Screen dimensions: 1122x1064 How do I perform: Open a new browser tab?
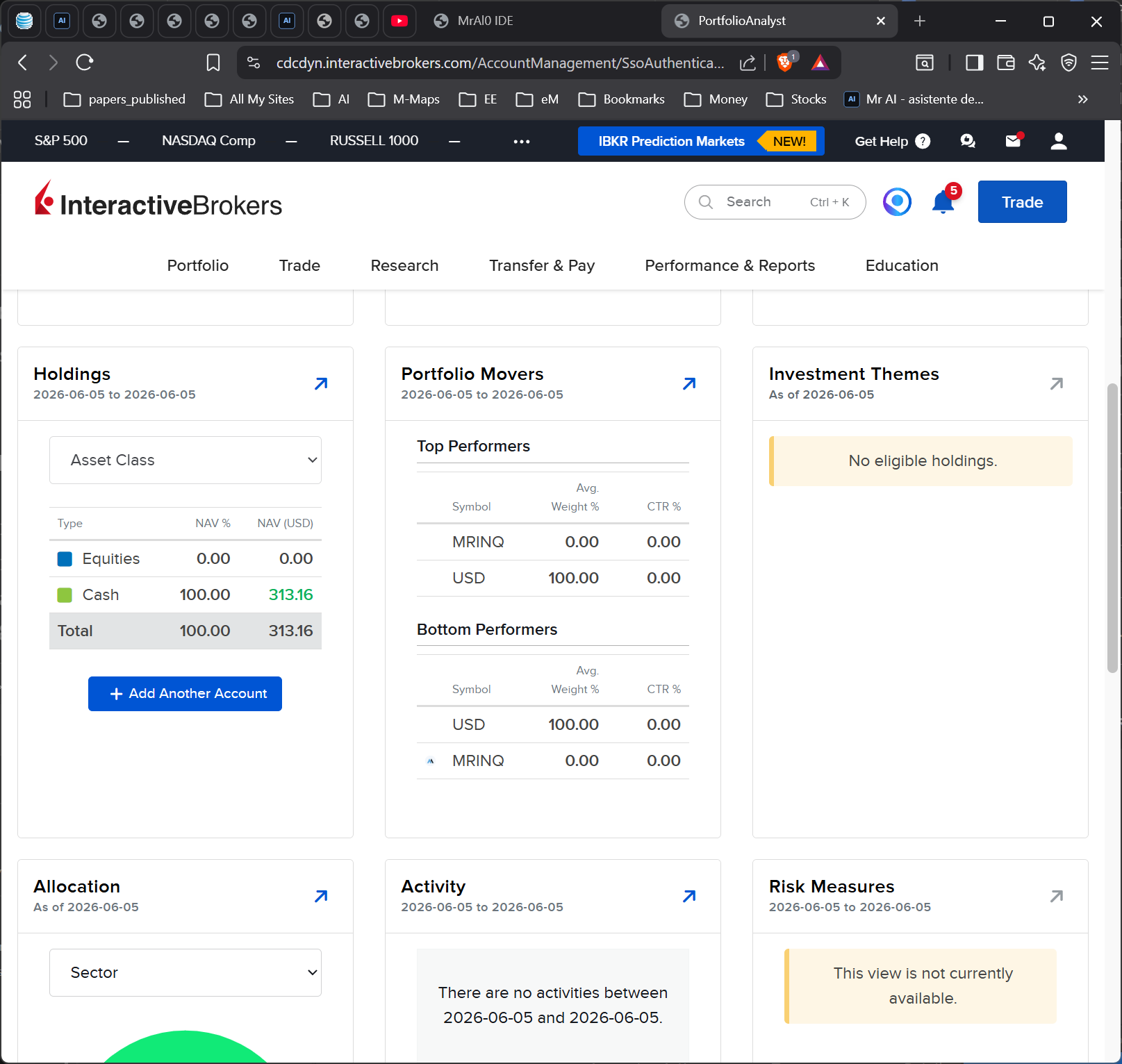(920, 21)
